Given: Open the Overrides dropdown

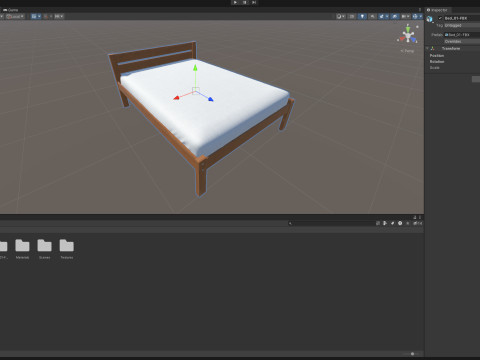Looking at the screenshot, I should pyautogui.click(x=462, y=41).
